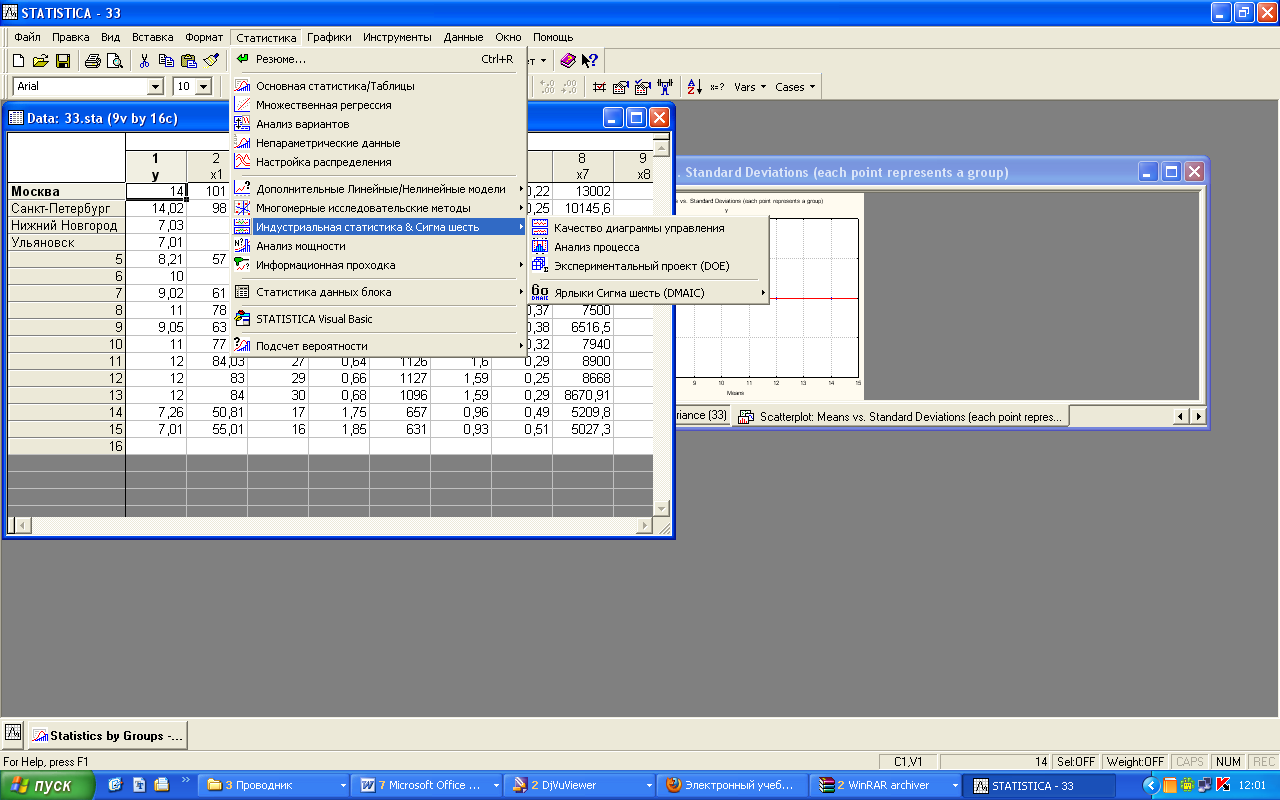Image resolution: width=1280 pixels, height=800 pixels.
Task: Paste with the clipboard icon
Action: point(188,60)
